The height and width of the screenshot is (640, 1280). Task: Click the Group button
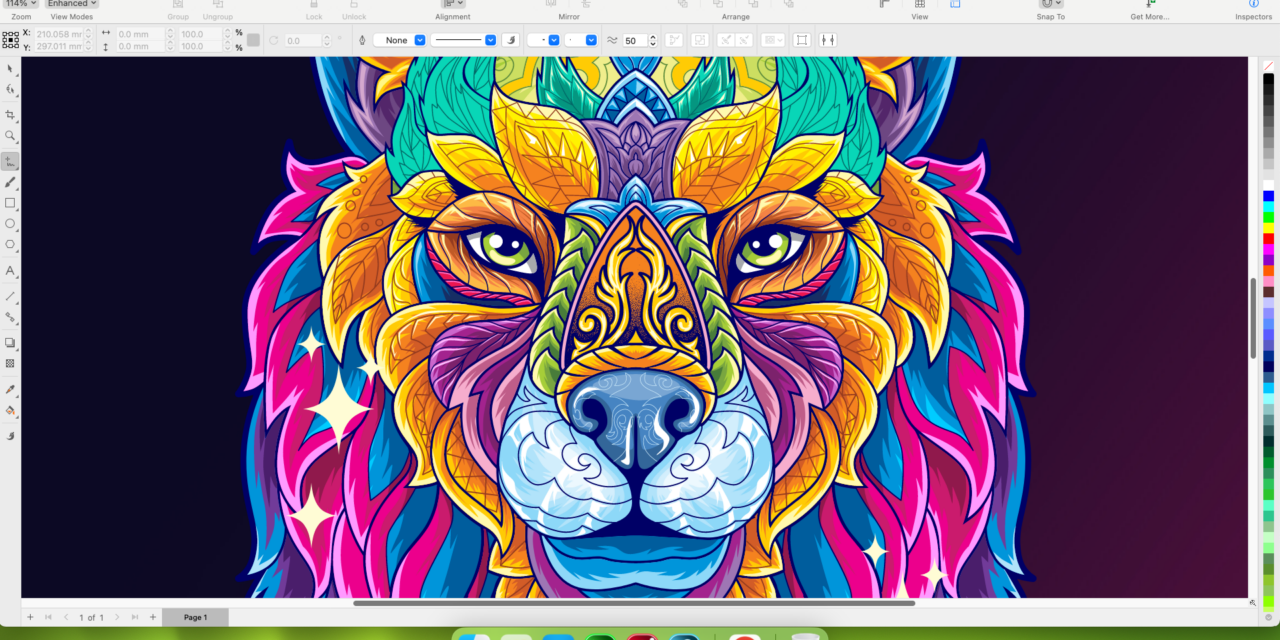coord(178,10)
